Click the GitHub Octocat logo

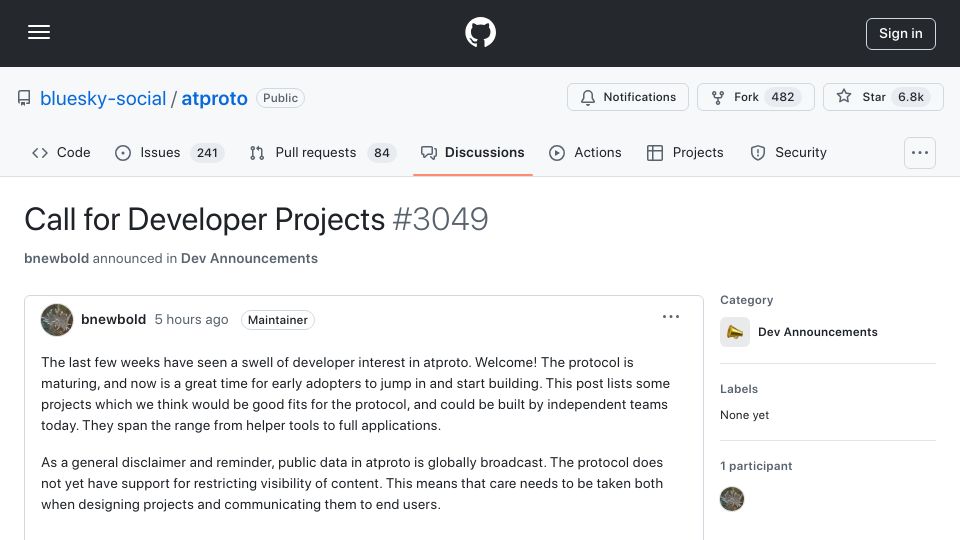coord(480,32)
